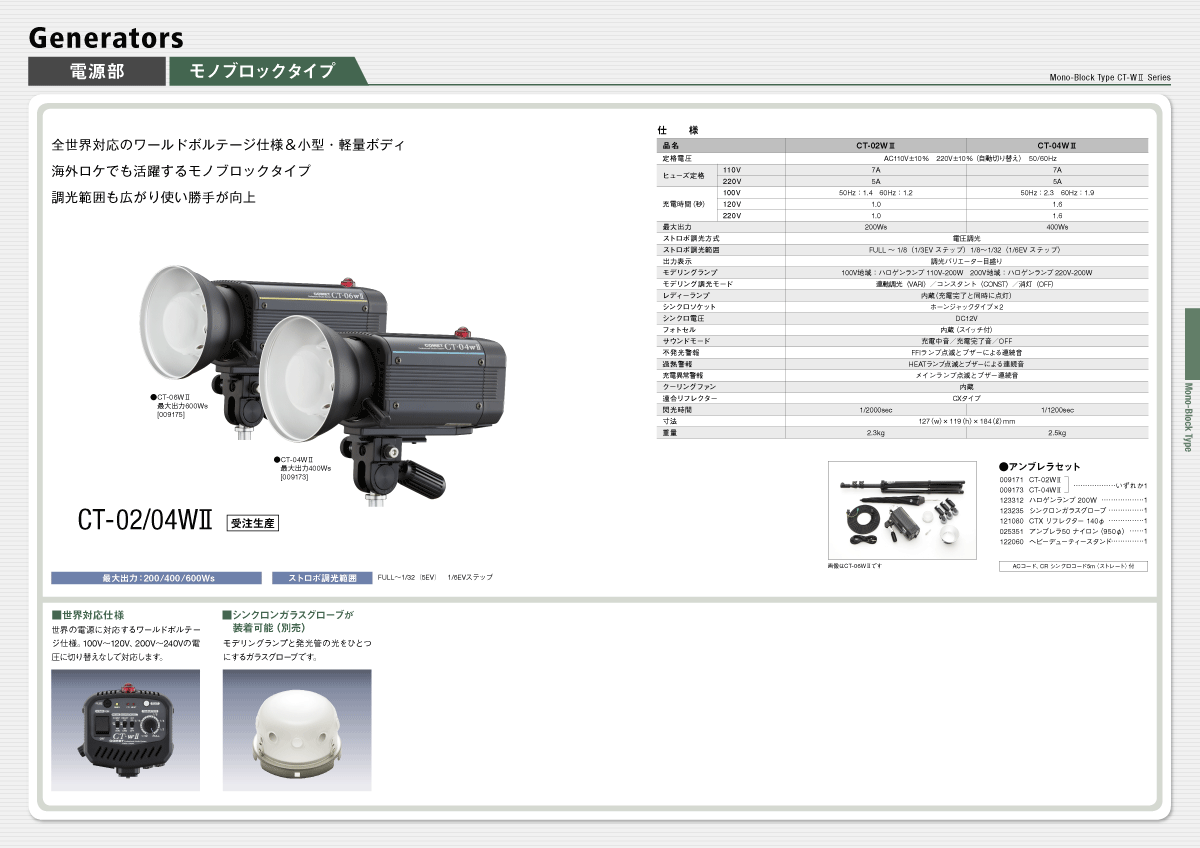
Task: Select the 122060 ヘビーデューティースタンド item
Action: [x=1072, y=541]
